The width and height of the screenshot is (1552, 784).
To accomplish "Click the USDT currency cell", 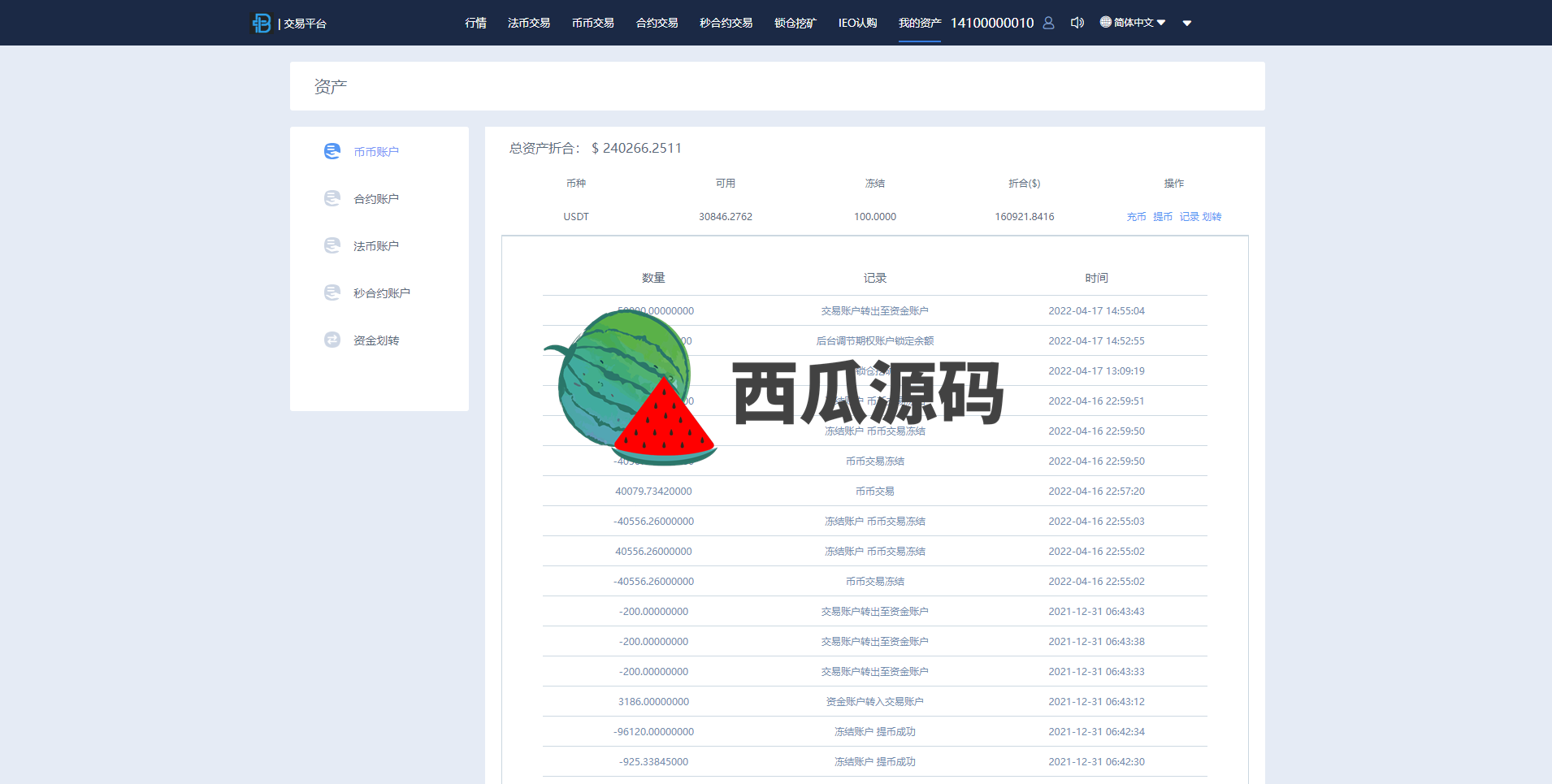I will tap(576, 217).
